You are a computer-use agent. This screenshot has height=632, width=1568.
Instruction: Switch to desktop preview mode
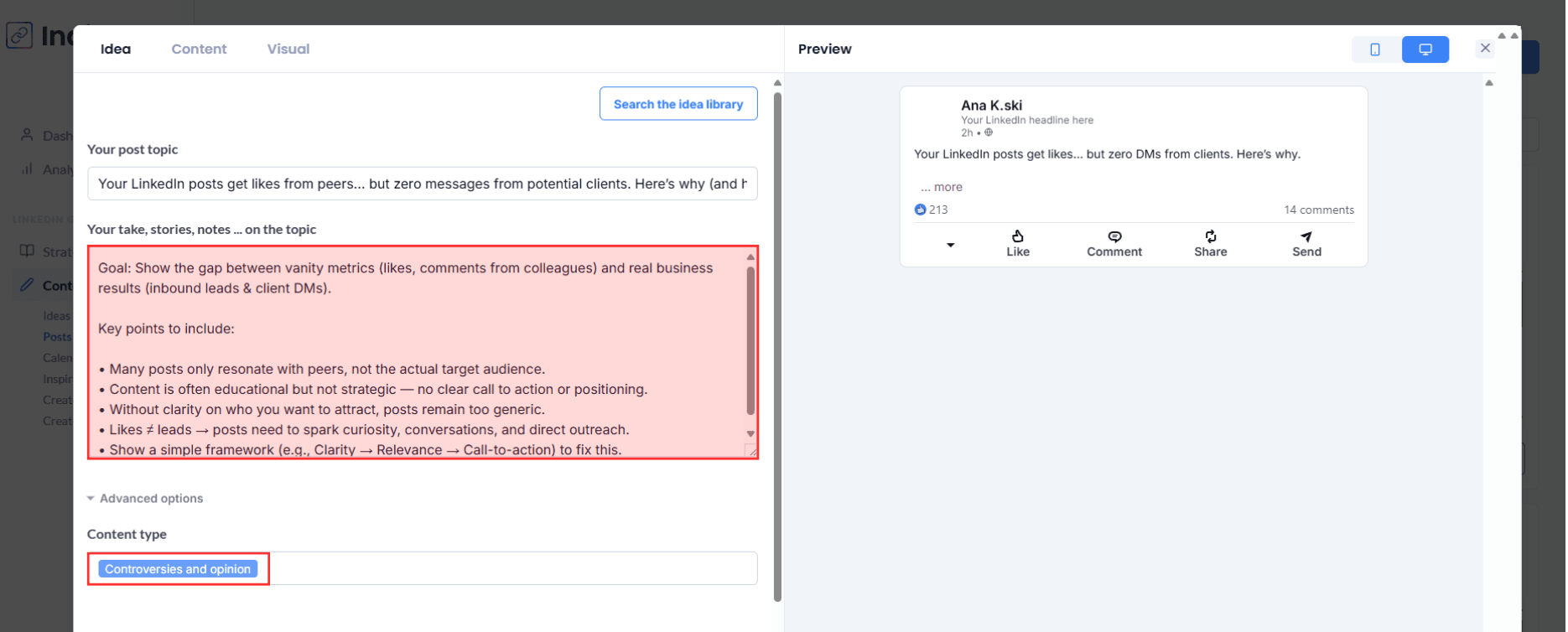point(1425,49)
